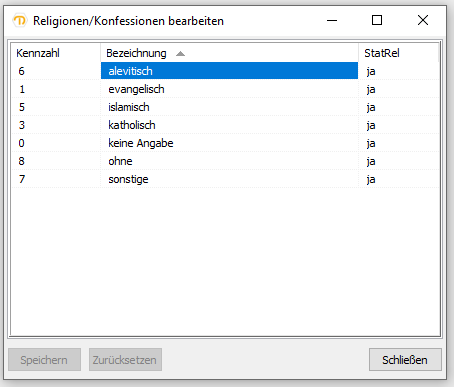Click the StatRel ja value for evangelisch
Viewport: 454px width, 387px height.
[x=371, y=89]
